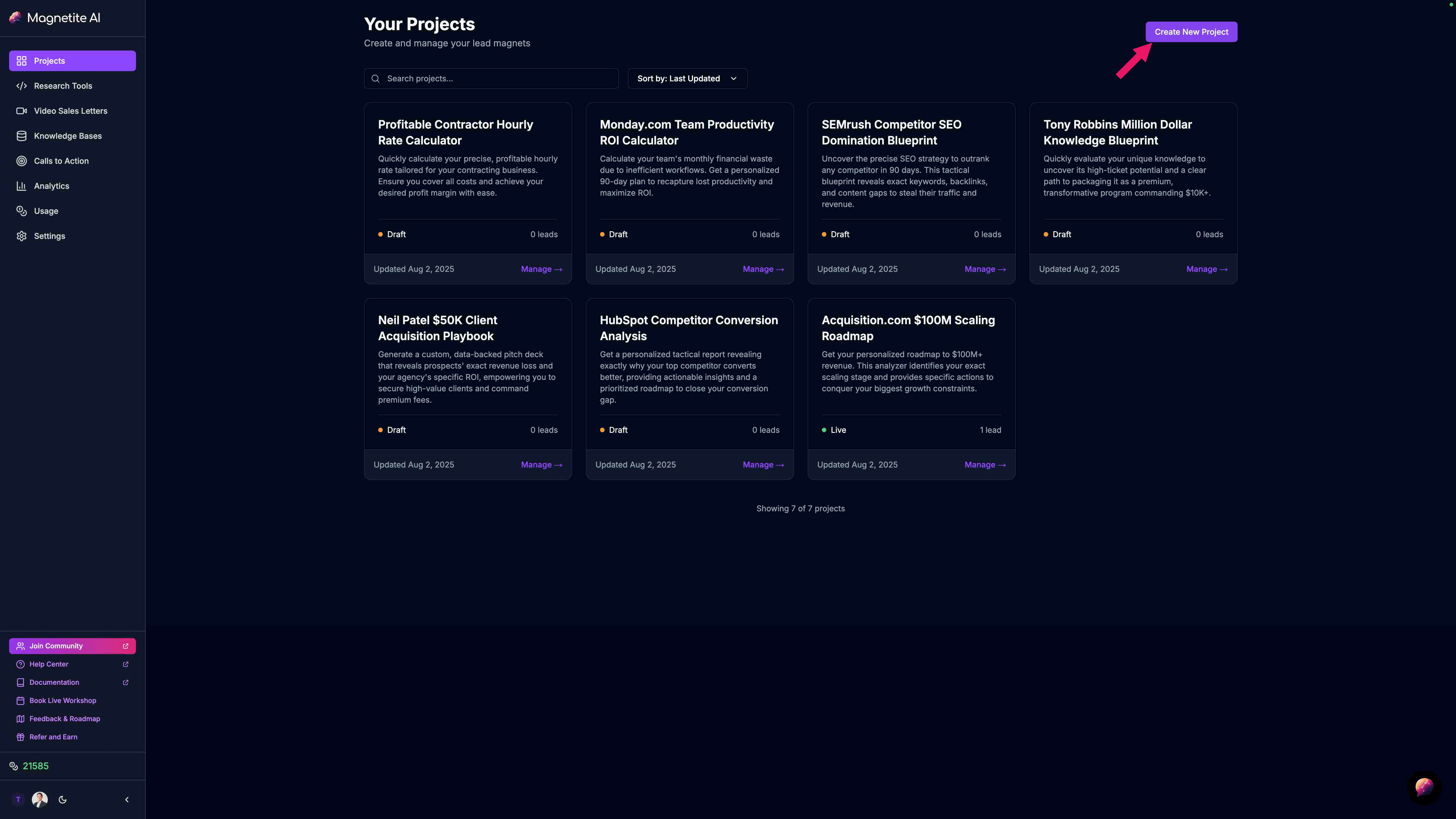Viewport: 1456px width, 819px height.
Task: Click the Magnetite AI logo icon
Action: click(15, 18)
